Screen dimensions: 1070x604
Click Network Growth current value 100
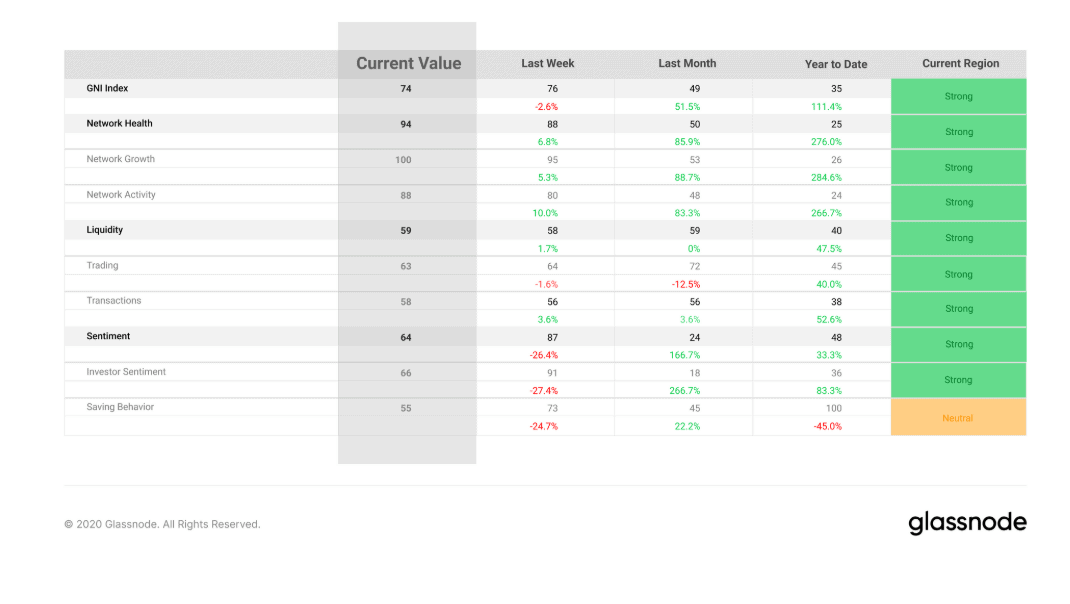tap(403, 160)
